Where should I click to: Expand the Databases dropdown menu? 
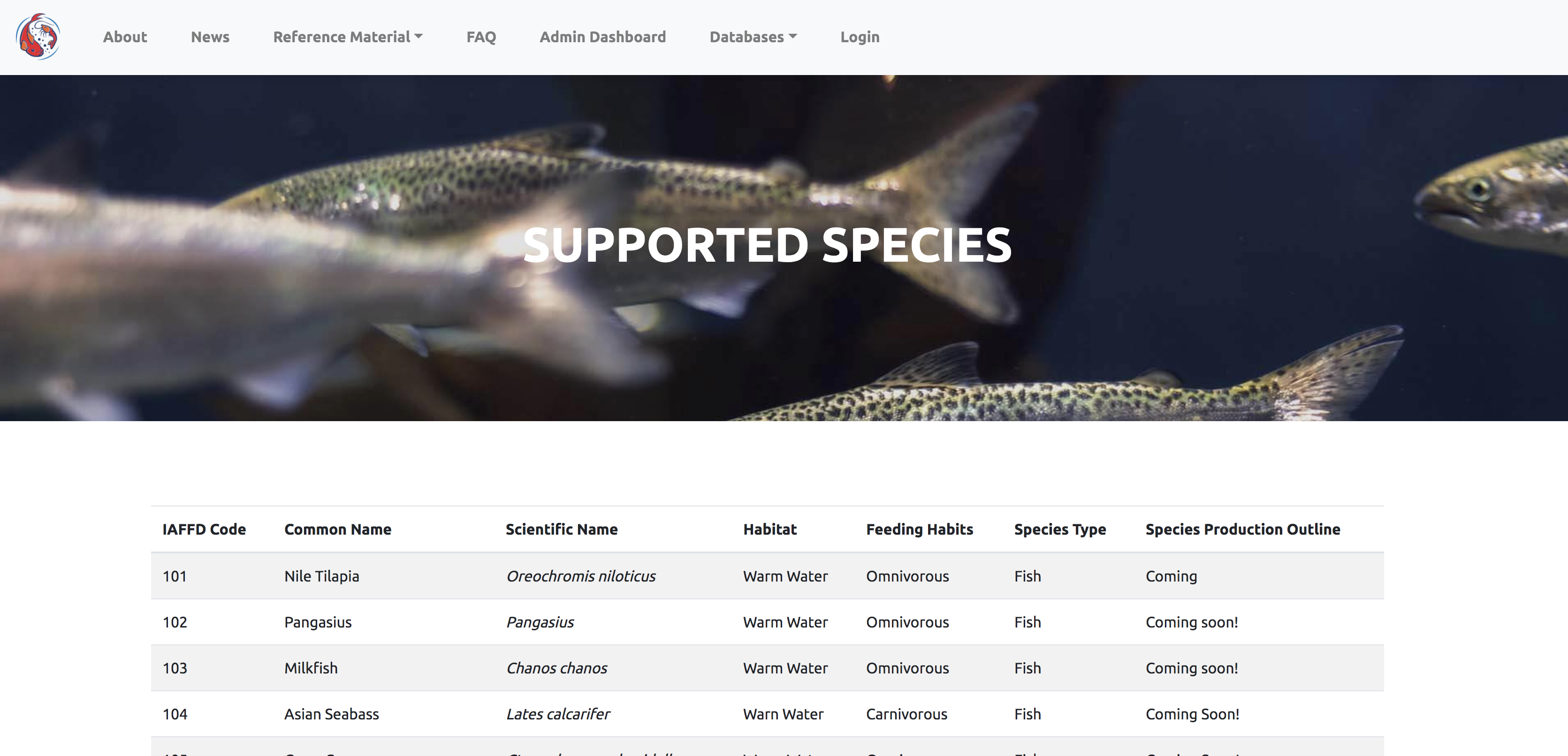tap(753, 37)
